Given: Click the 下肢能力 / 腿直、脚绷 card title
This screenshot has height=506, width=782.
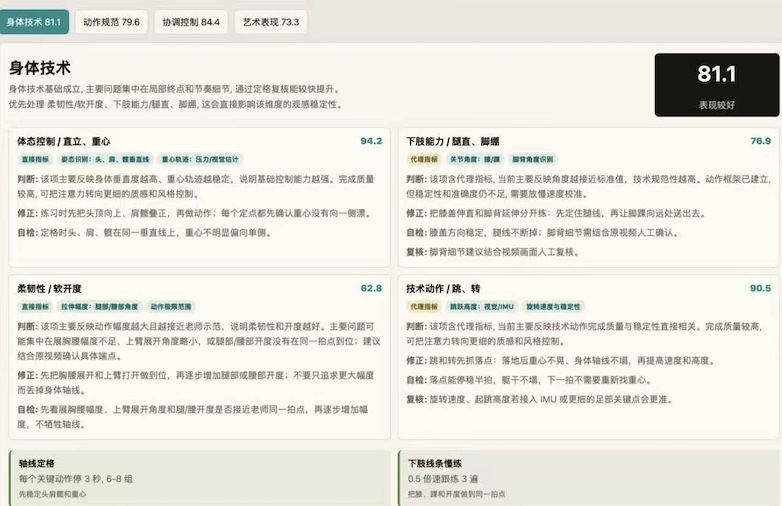Looking at the screenshot, I should pyautogui.click(x=453, y=142).
